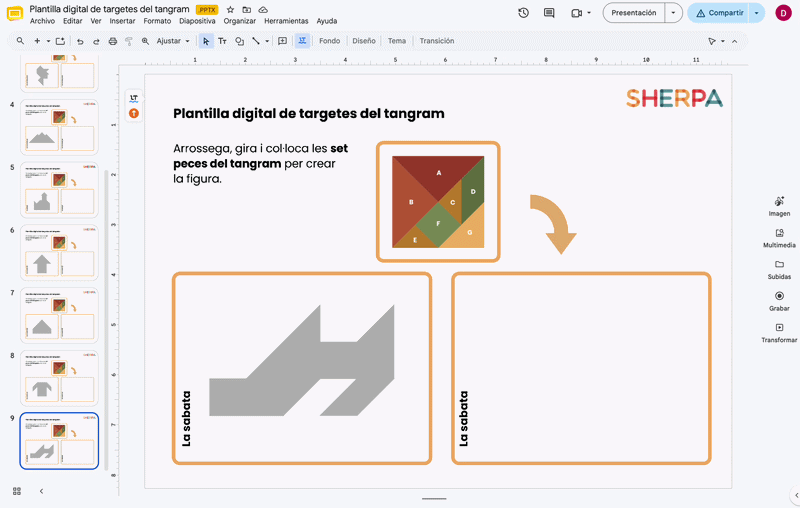800x508 pixels.
Task: Switch to grid view of slides
Action: pos(17,491)
